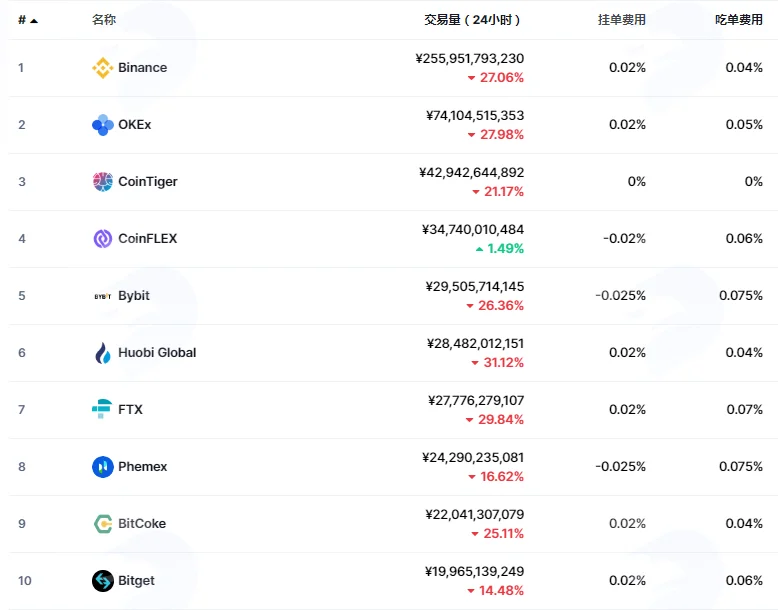778x610 pixels.
Task: Open the FTX logo icon
Action: tap(102, 409)
